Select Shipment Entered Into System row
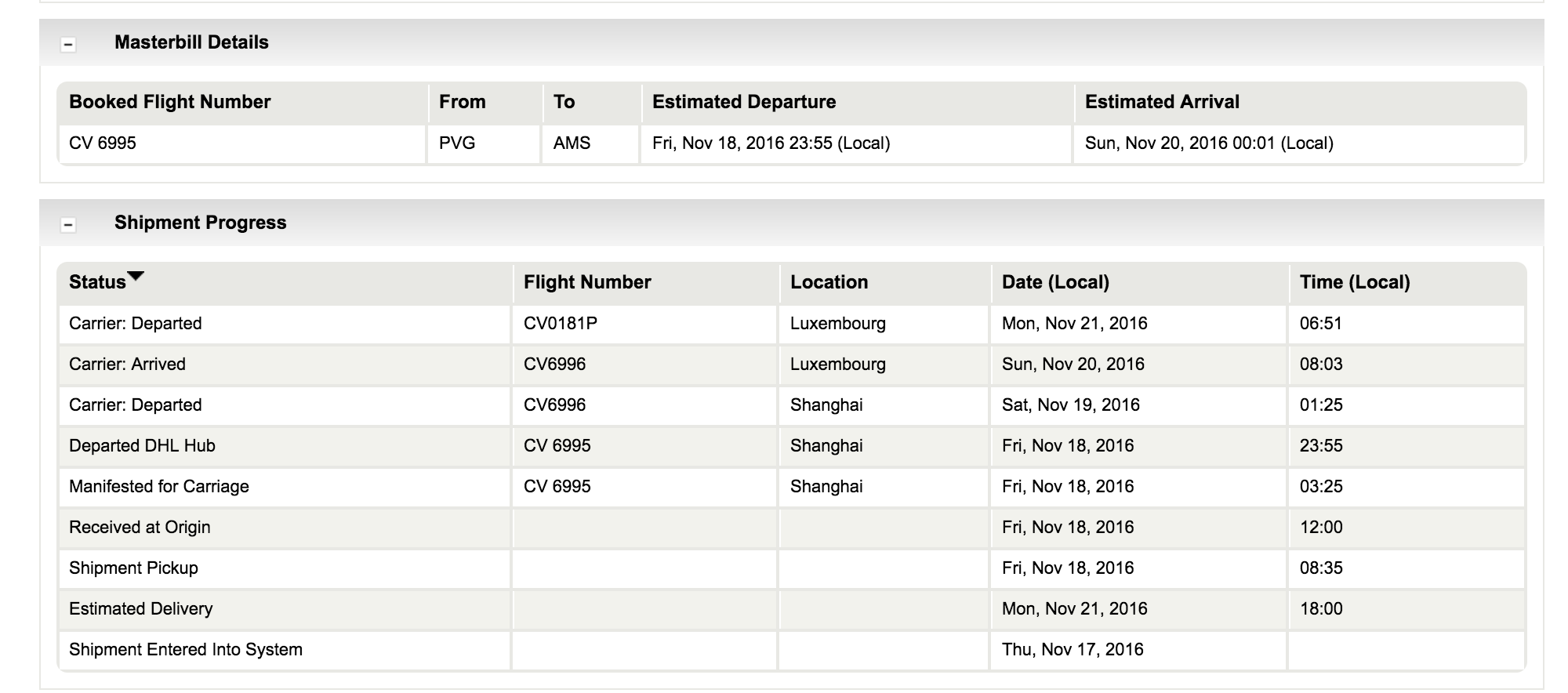This screenshot has height=693, width=1568. (792, 650)
